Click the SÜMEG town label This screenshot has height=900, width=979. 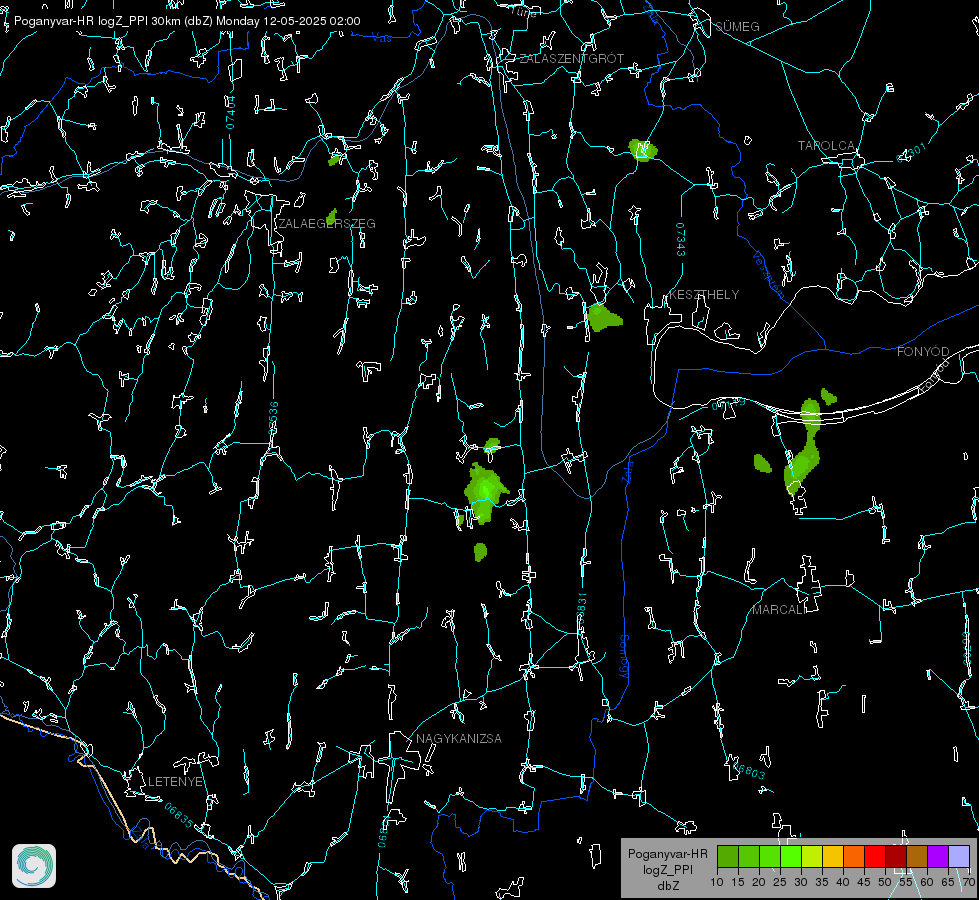(737, 27)
